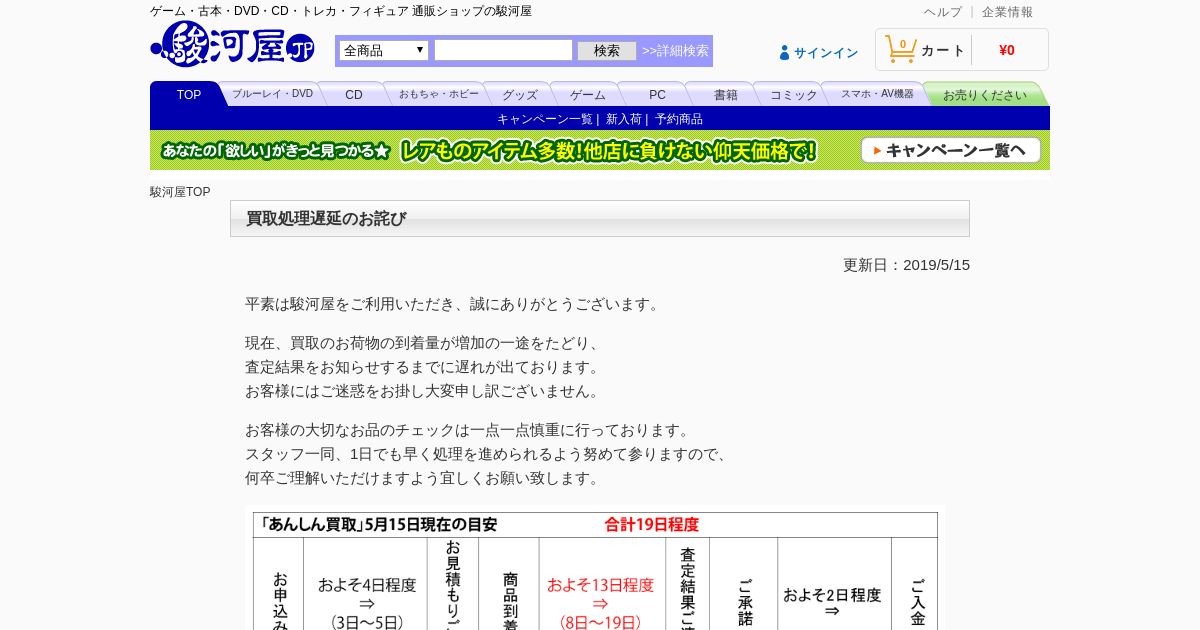The image size is (1200, 630).
Task: Open the 予約商品 submenu link
Action: point(679,119)
